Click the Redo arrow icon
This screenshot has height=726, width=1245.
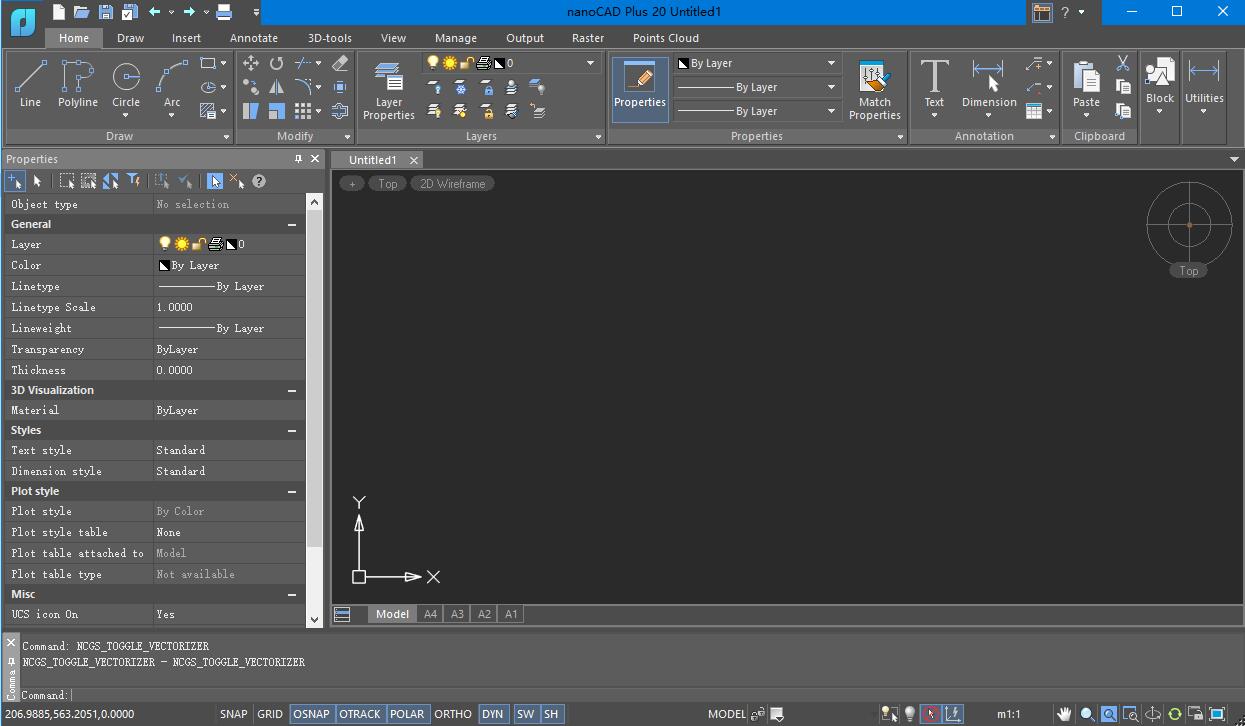(x=189, y=12)
